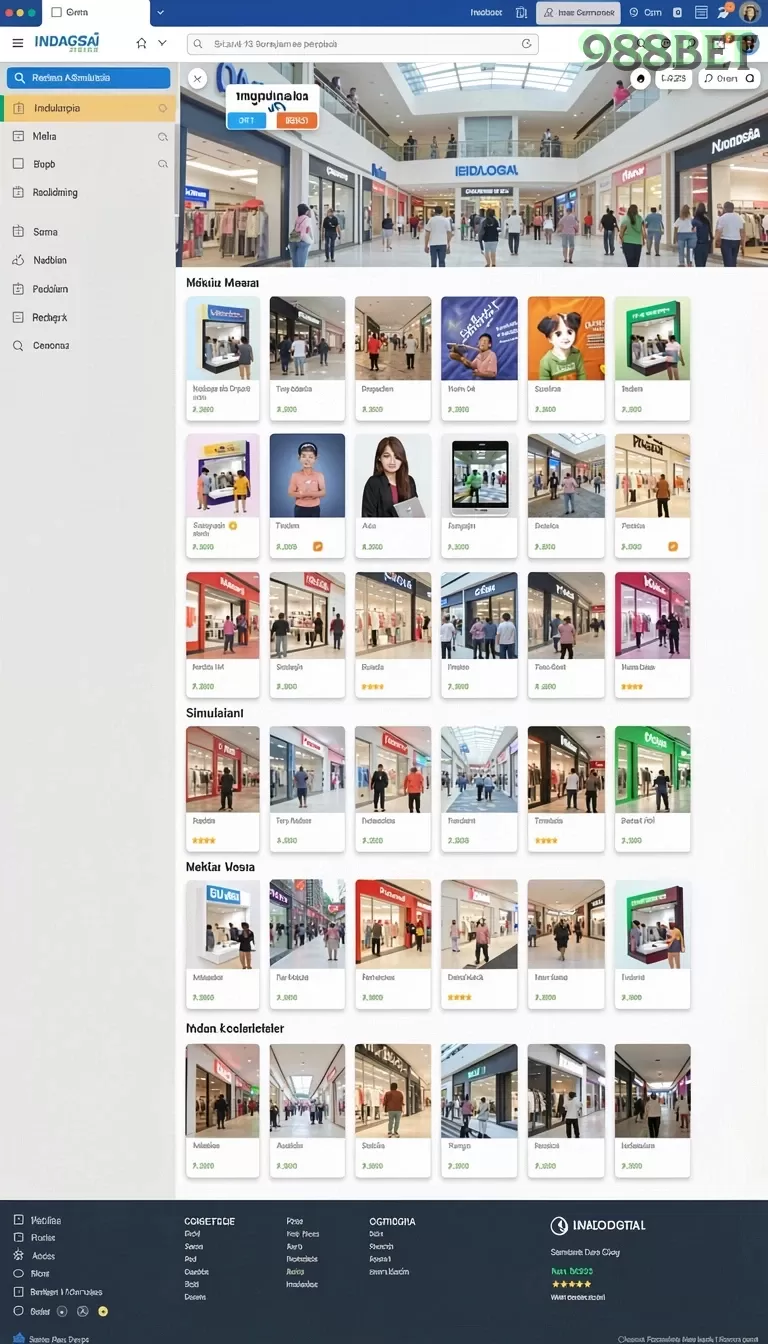Select Indulanpia in the sidebar
The height and width of the screenshot is (1344, 768).
pos(88,108)
